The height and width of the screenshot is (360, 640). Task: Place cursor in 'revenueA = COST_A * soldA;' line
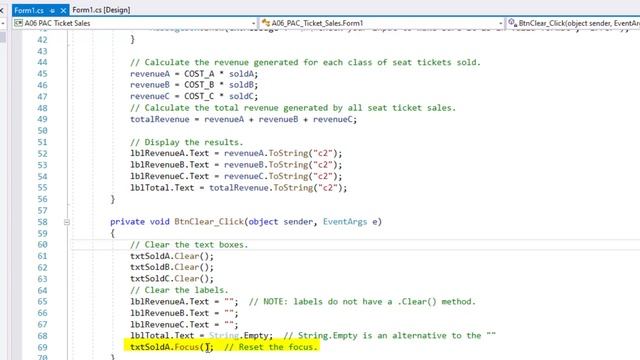click(x=194, y=74)
